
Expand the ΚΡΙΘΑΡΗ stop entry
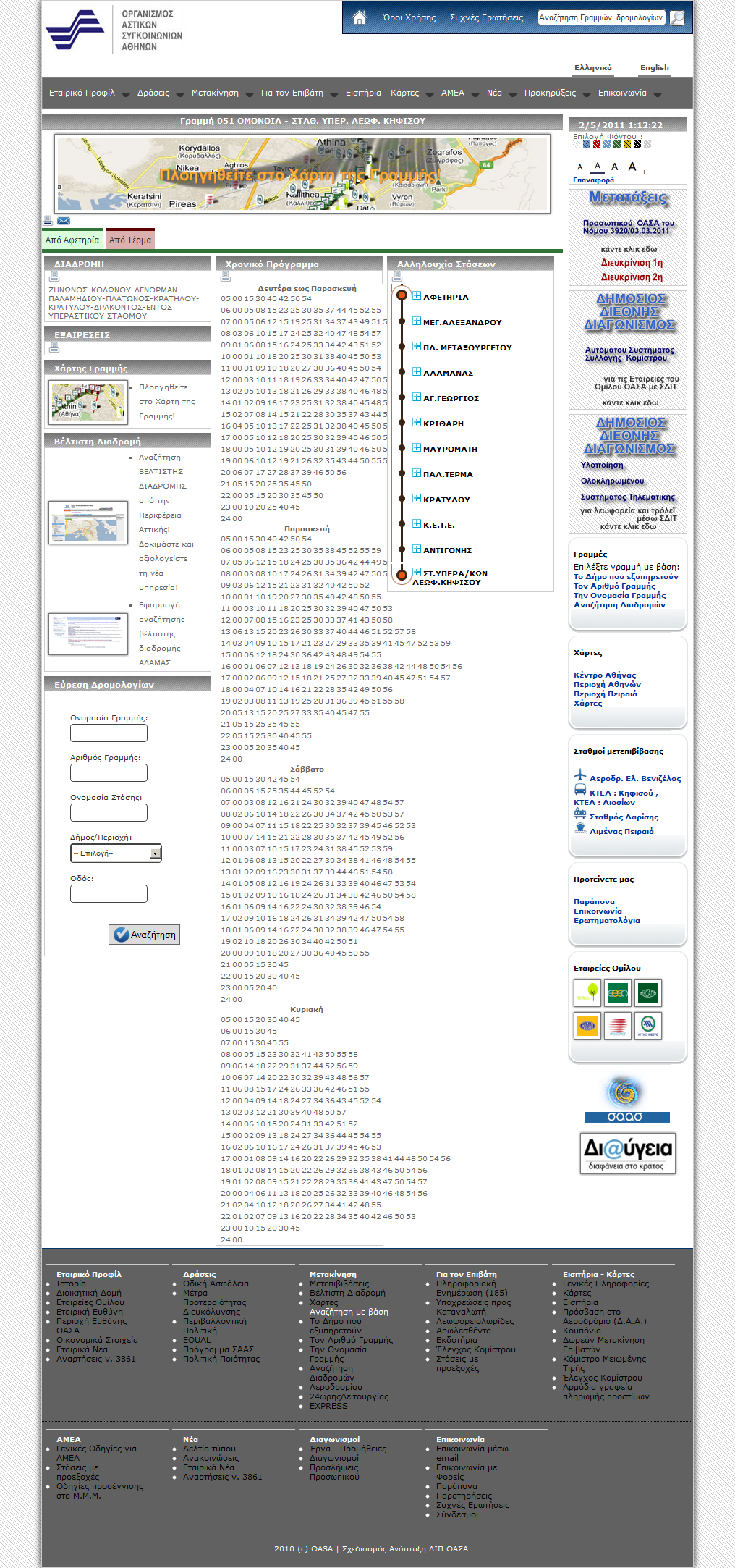417,423
